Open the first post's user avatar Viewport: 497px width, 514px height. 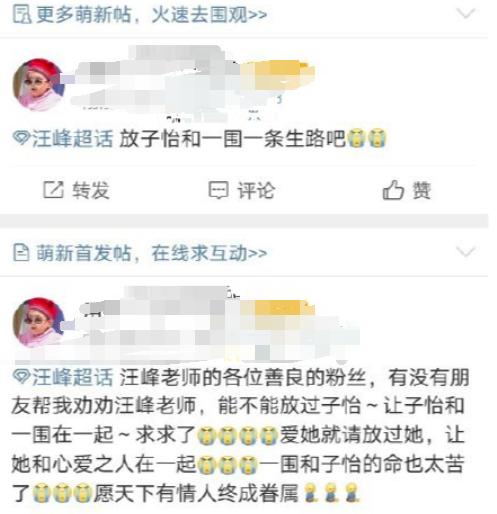point(38,85)
